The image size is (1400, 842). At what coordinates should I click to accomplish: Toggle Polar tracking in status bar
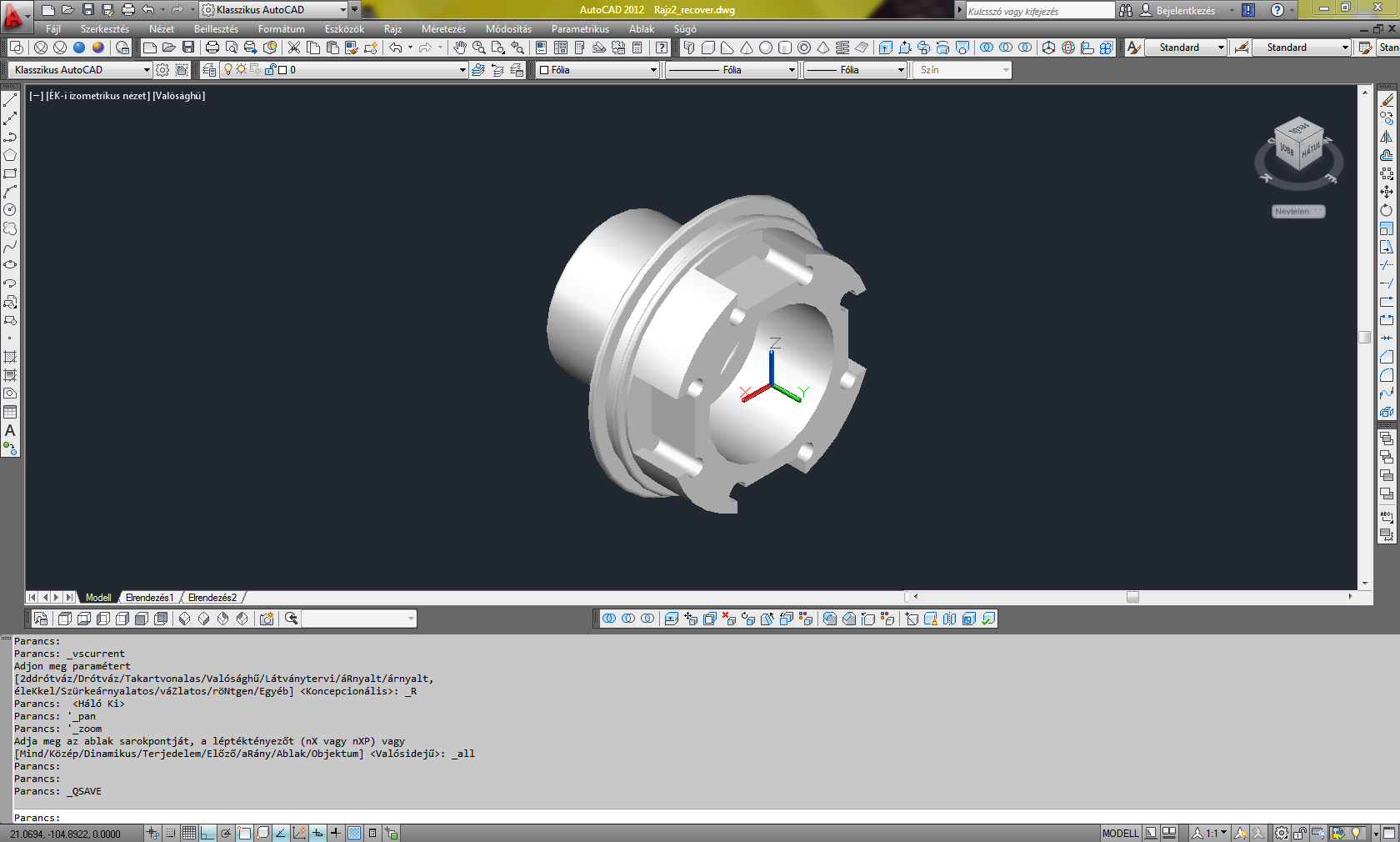(x=226, y=833)
